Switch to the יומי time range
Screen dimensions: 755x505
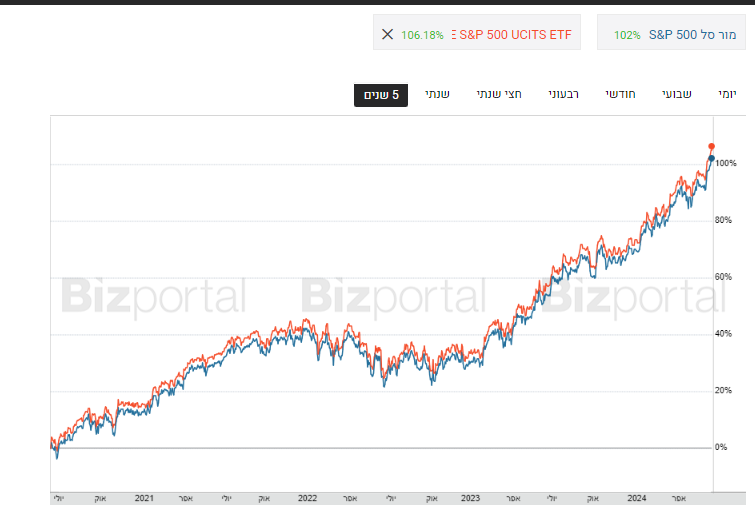(727, 94)
